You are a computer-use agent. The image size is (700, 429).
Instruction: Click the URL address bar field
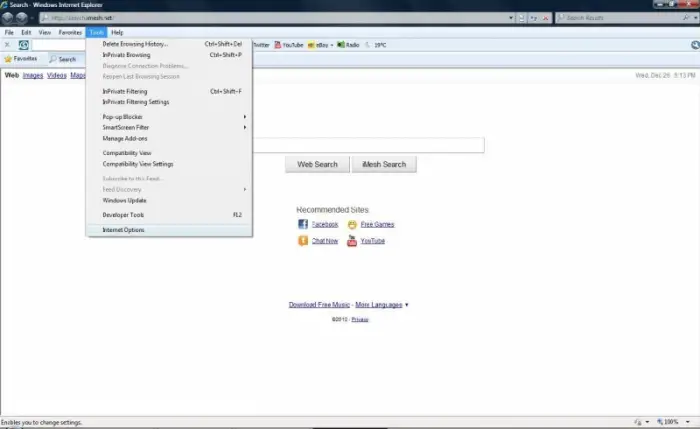pos(275,18)
